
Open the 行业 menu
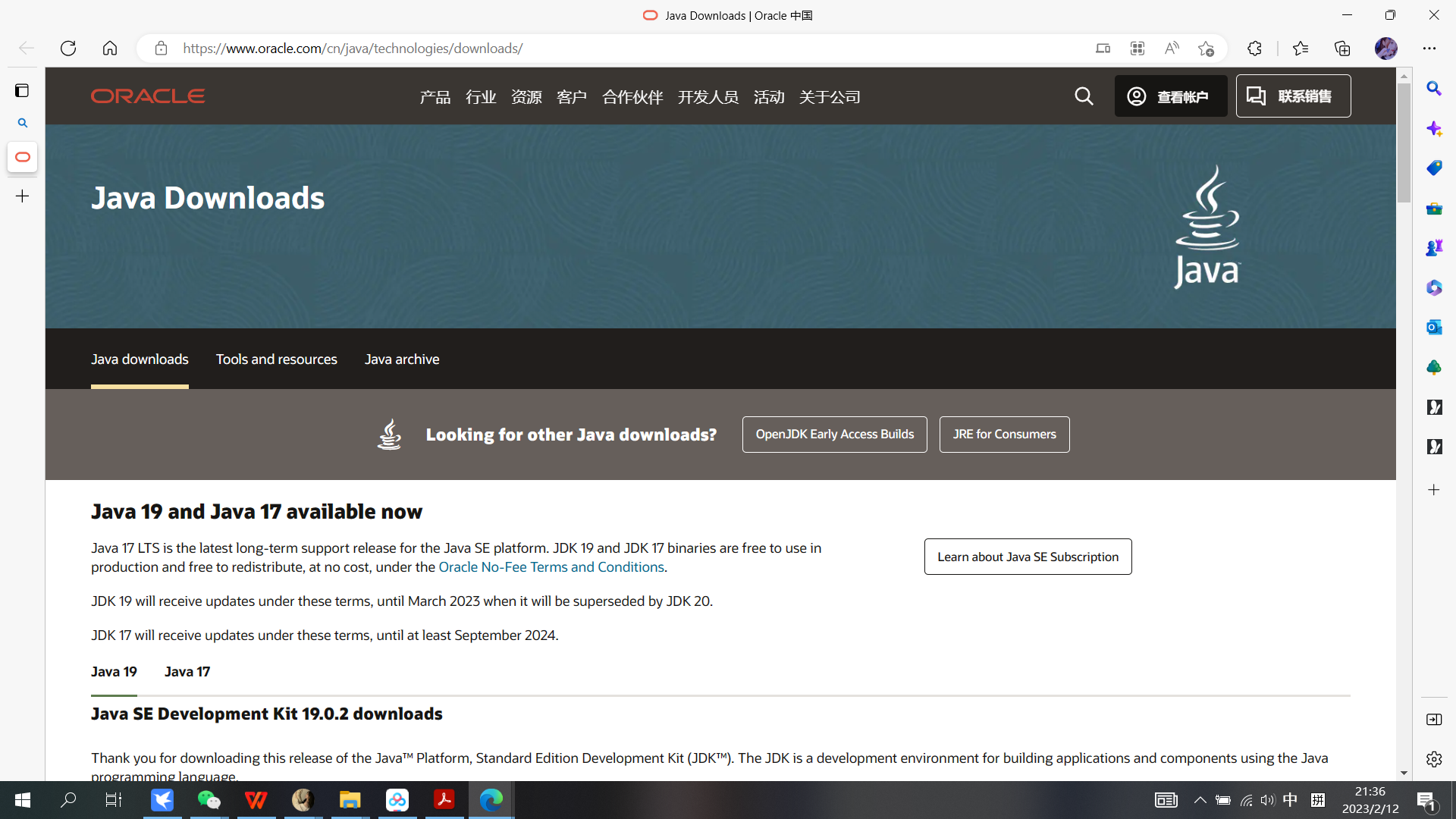481,97
